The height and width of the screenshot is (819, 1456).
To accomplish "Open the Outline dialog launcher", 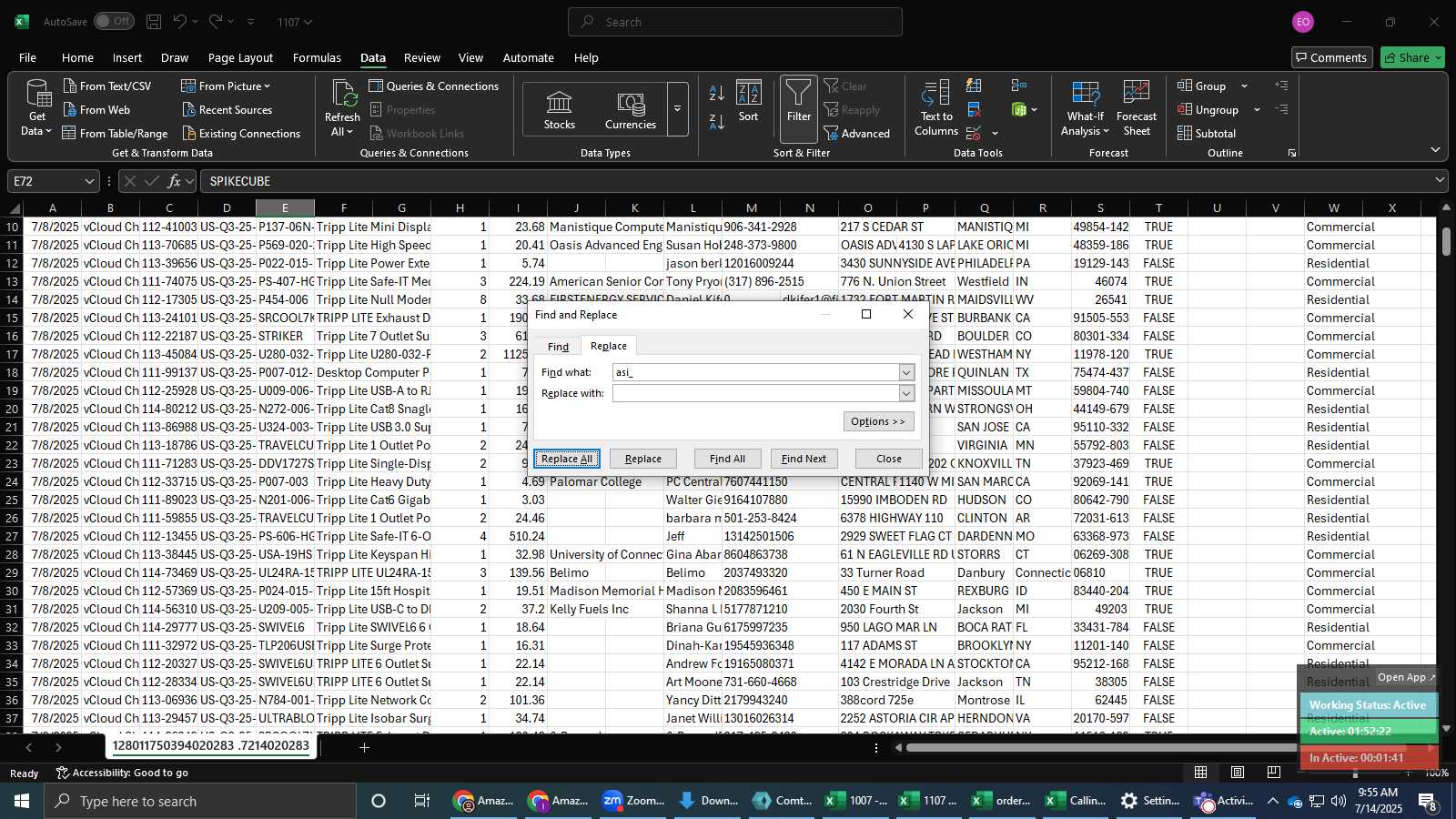I will point(1291,153).
